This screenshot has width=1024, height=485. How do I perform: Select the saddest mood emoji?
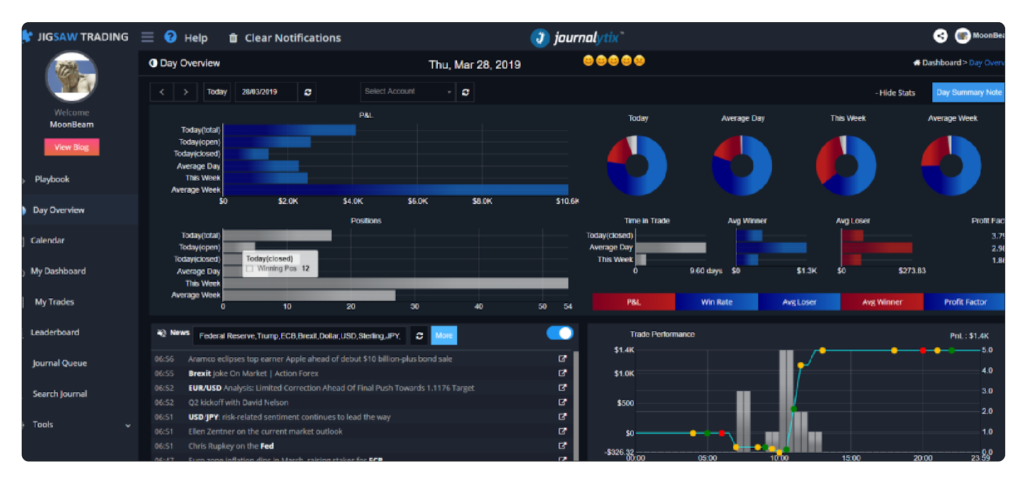pos(639,61)
